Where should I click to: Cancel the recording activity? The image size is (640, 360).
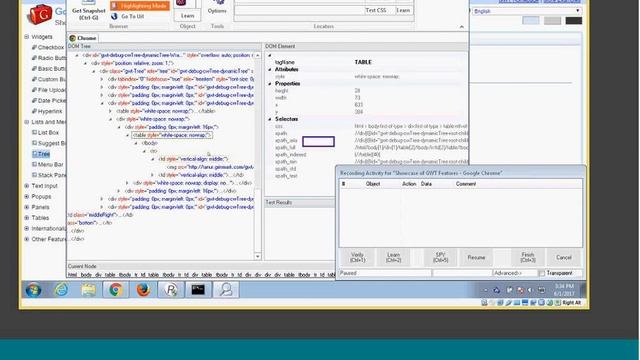564,258
